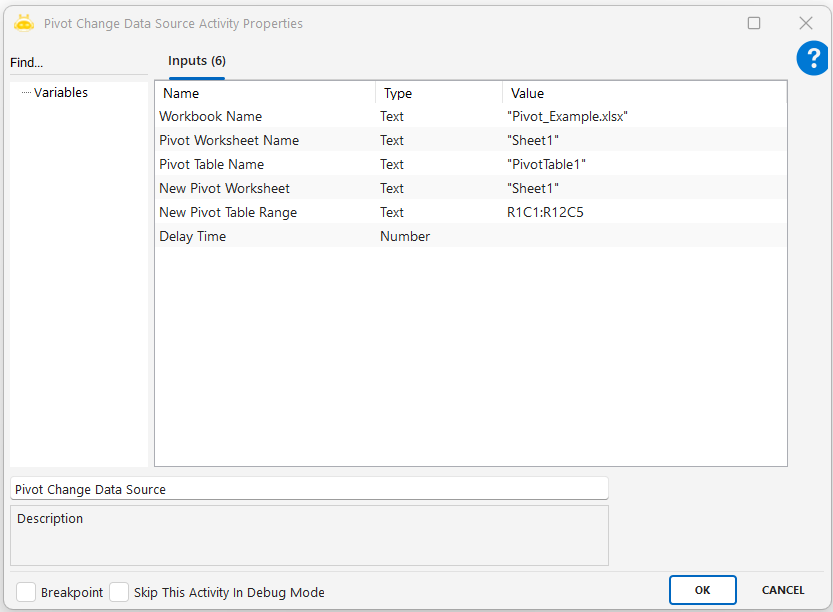
Task: Maximize the properties window
Action: coord(754,23)
